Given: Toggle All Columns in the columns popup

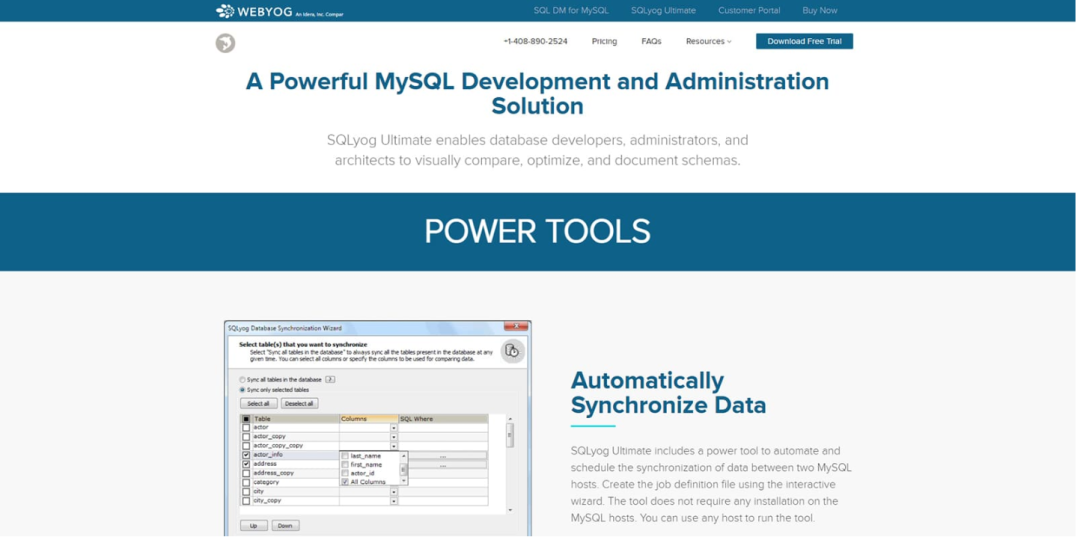Looking at the screenshot, I should click(345, 482).
